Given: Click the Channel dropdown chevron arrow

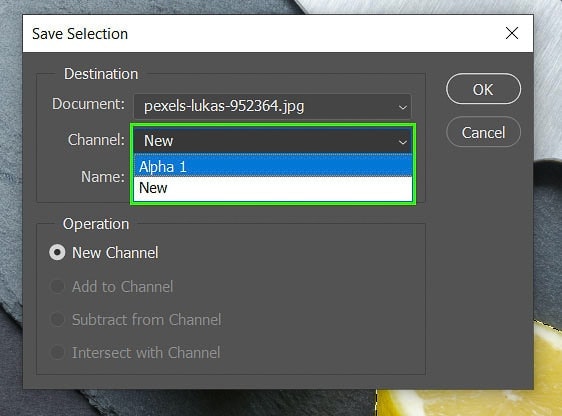Looking at the screenshot, I should 403,142.
